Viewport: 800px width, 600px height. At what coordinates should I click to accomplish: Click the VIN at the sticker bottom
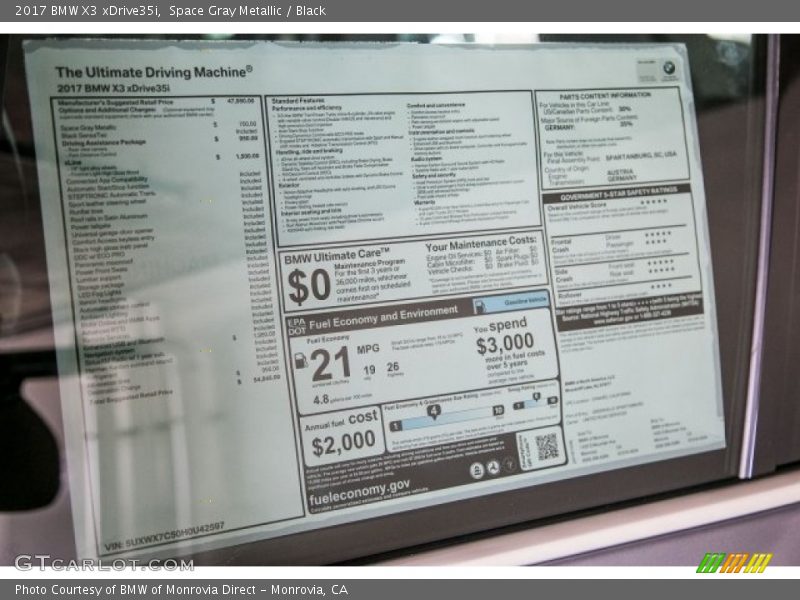(164, 536)
